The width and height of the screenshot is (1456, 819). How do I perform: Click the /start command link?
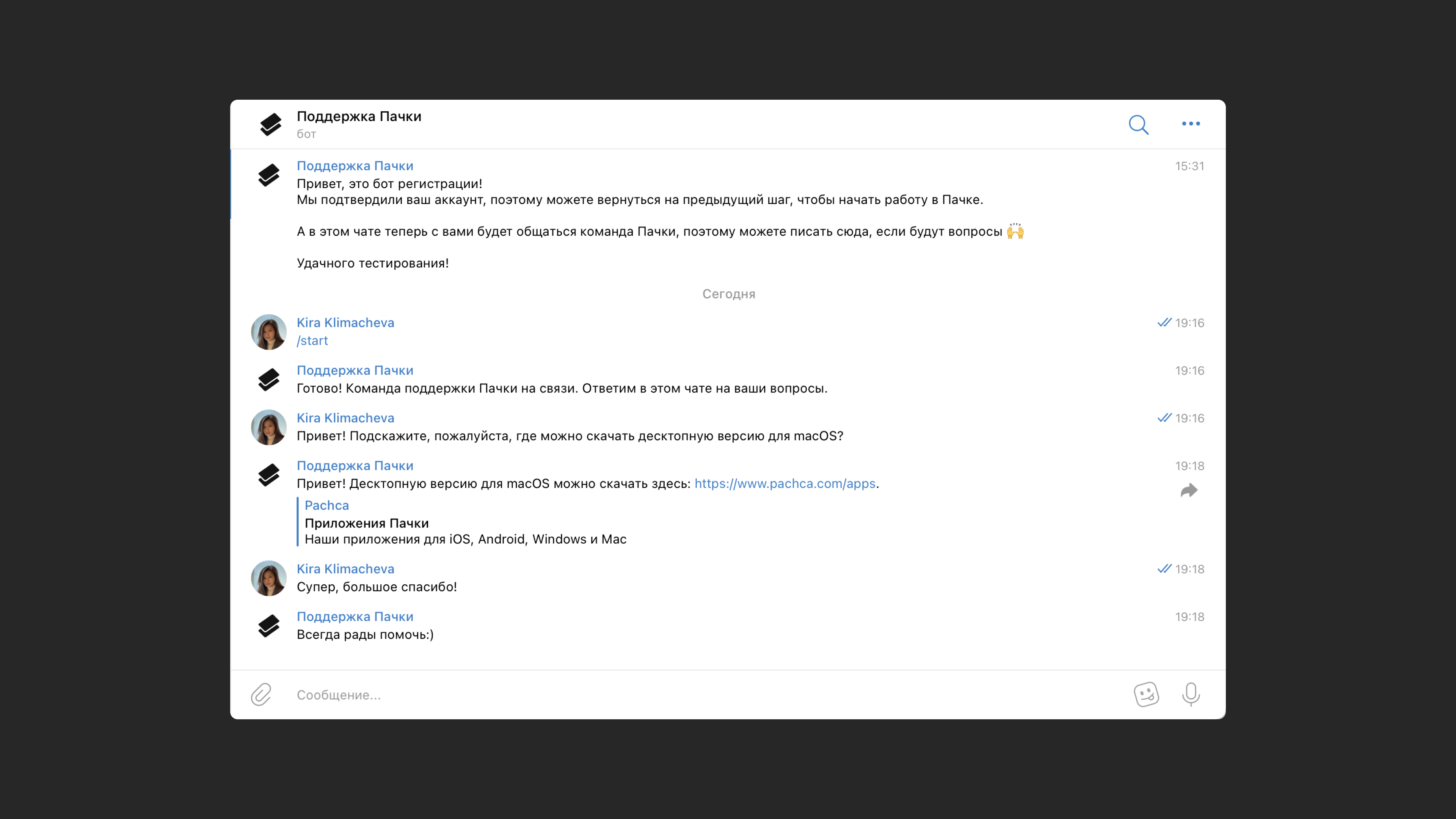tap(312, 341)
